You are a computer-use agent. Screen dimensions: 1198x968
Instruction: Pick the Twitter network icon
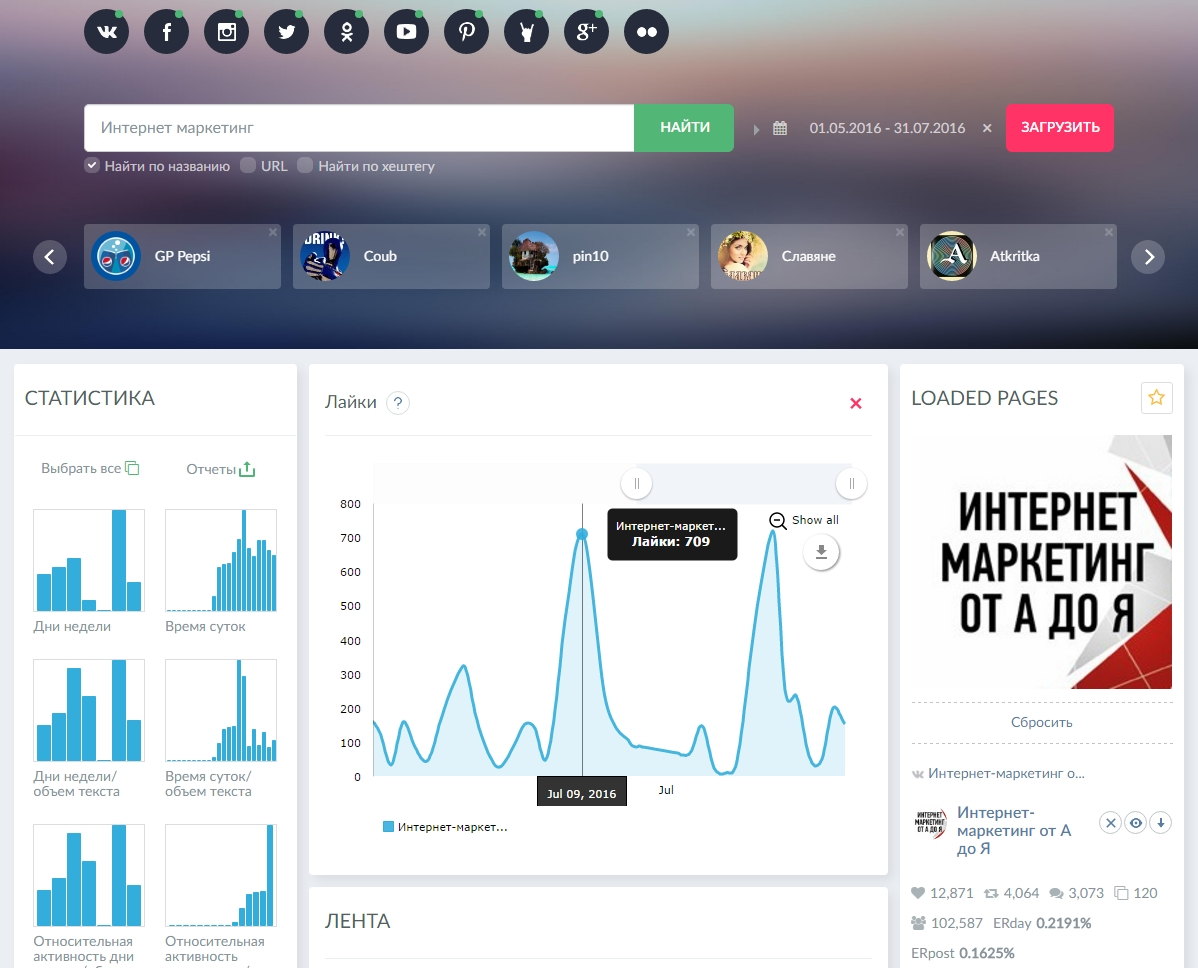coord(287,32)
